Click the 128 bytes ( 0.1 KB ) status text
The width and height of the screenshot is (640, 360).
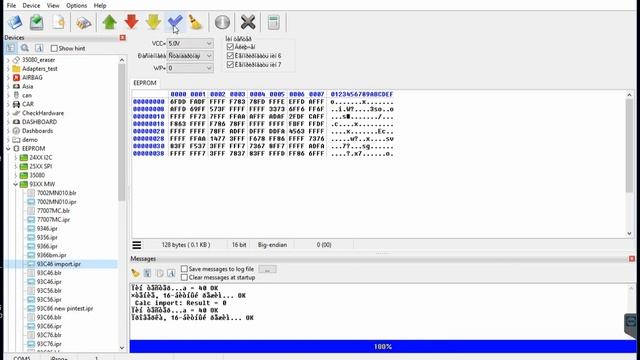pos(186,245)
